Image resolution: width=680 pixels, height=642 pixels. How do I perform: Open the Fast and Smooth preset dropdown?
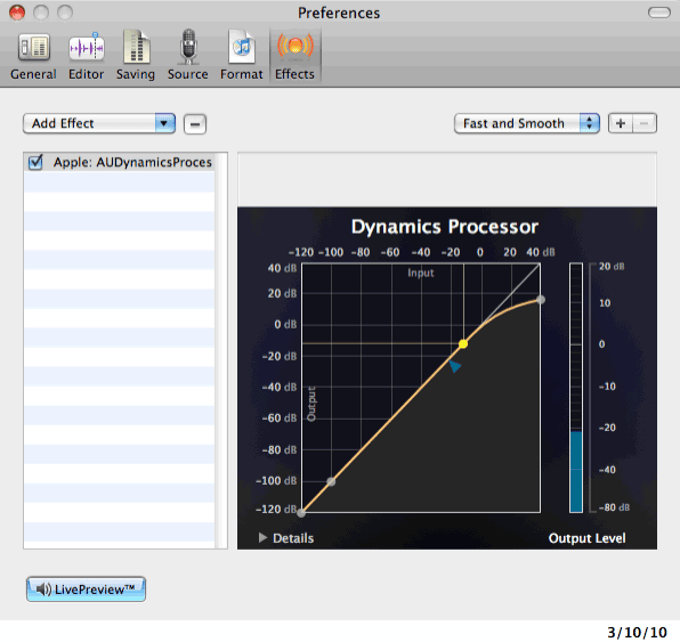[527, 124]
